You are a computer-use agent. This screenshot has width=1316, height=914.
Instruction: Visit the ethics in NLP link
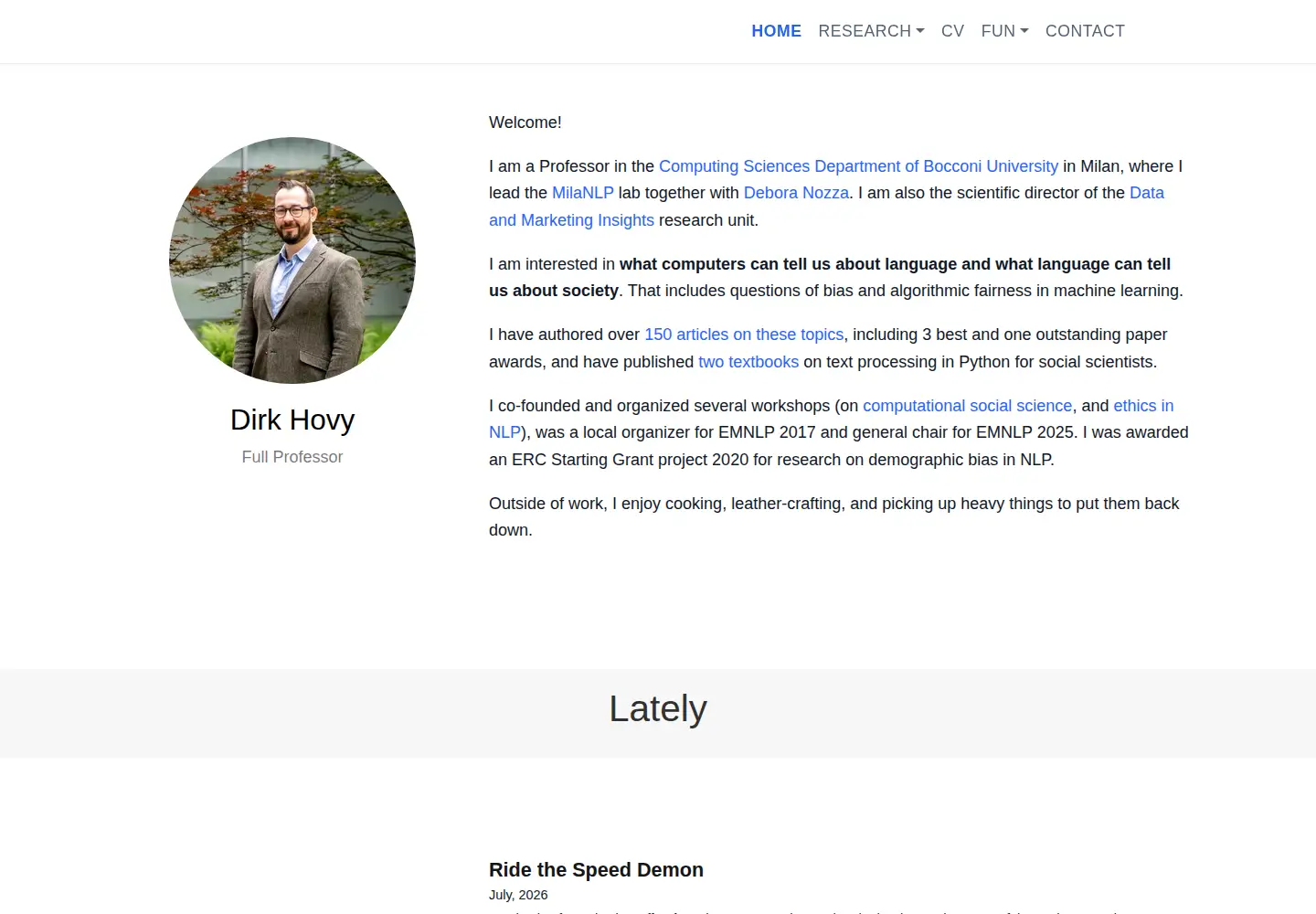pyautogui.click(x=1143, y=406)
